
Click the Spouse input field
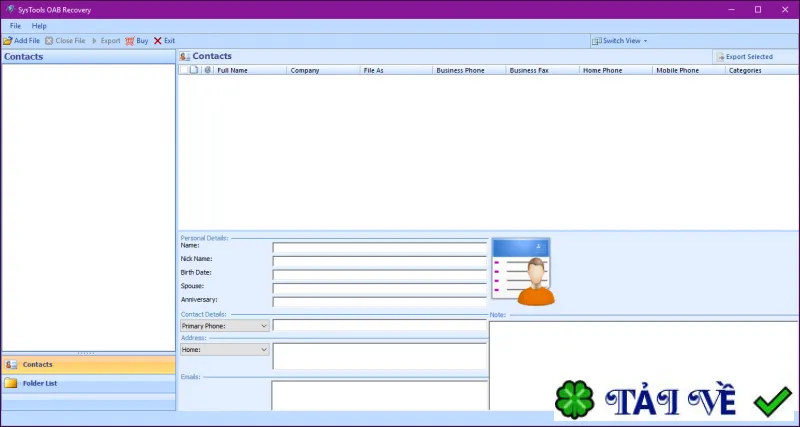coord(380,288)
